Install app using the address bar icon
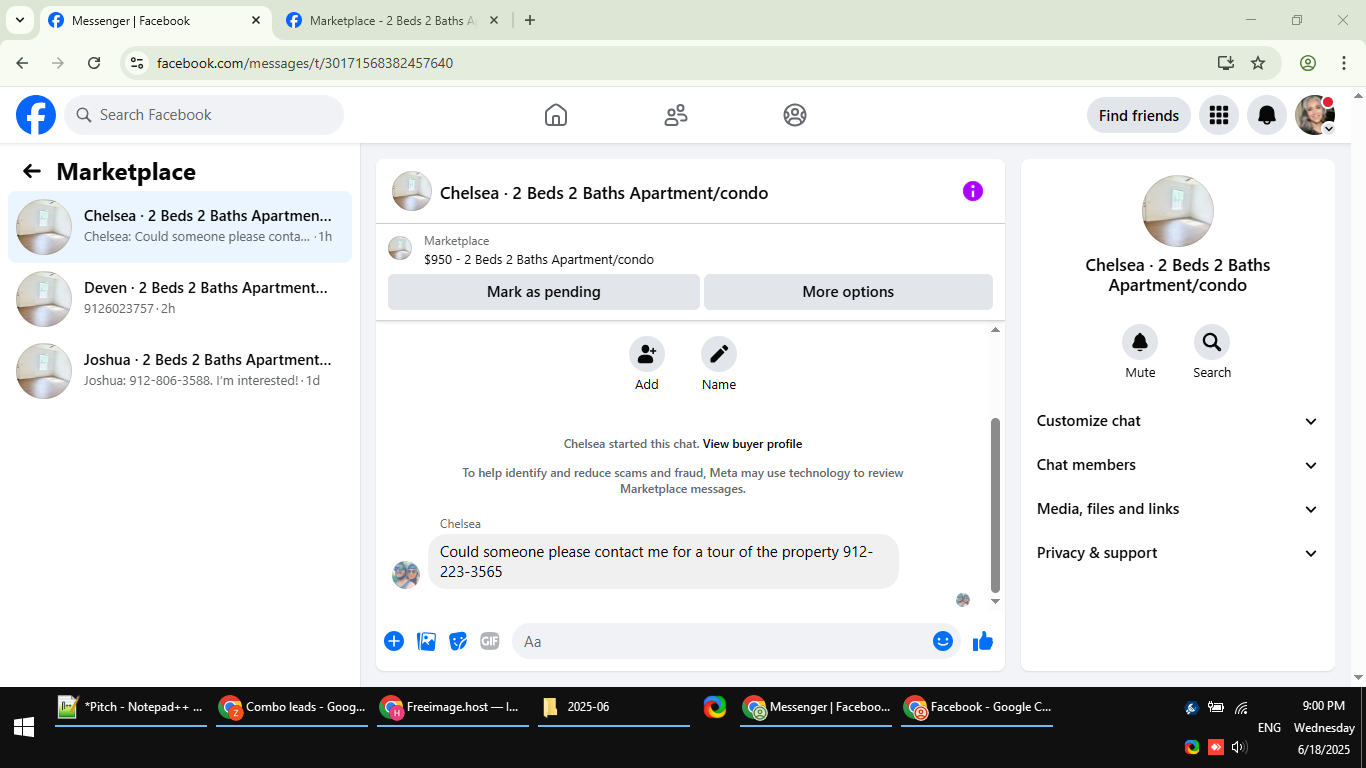The height and width of the screenshot is (768, 1366). click(1226, 63)
